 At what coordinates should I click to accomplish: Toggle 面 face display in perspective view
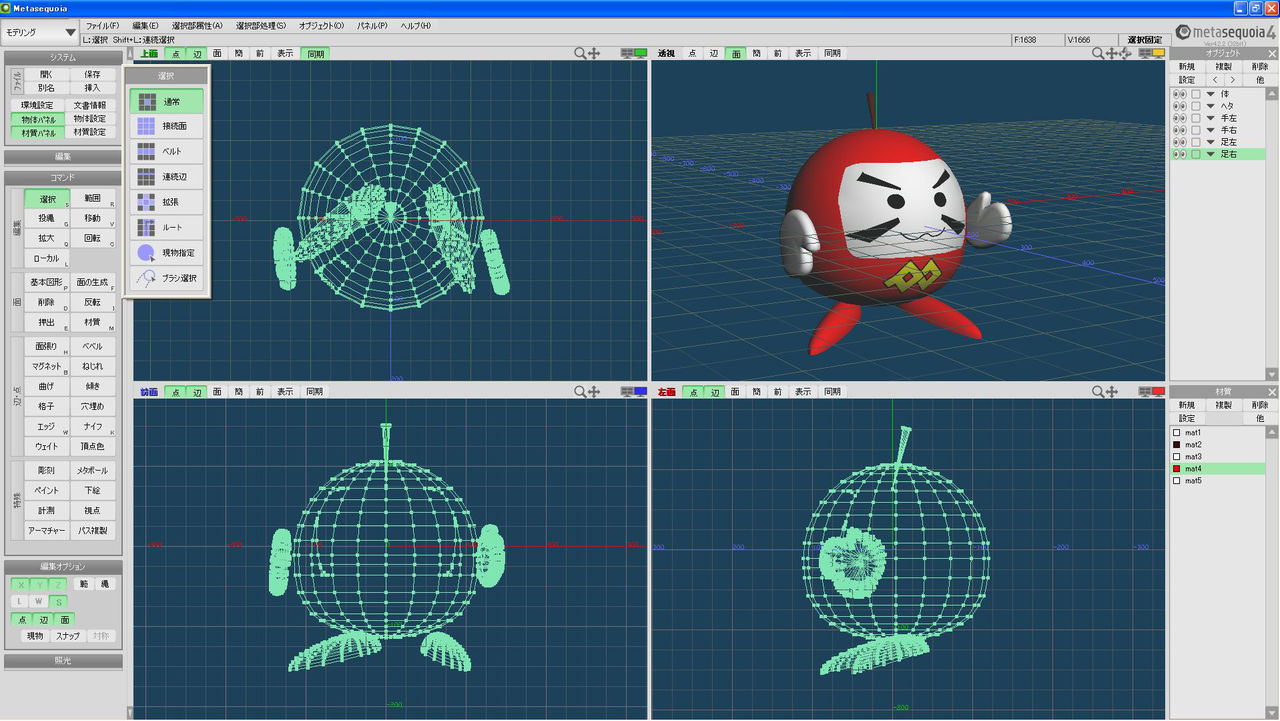[x=735, y=54]
